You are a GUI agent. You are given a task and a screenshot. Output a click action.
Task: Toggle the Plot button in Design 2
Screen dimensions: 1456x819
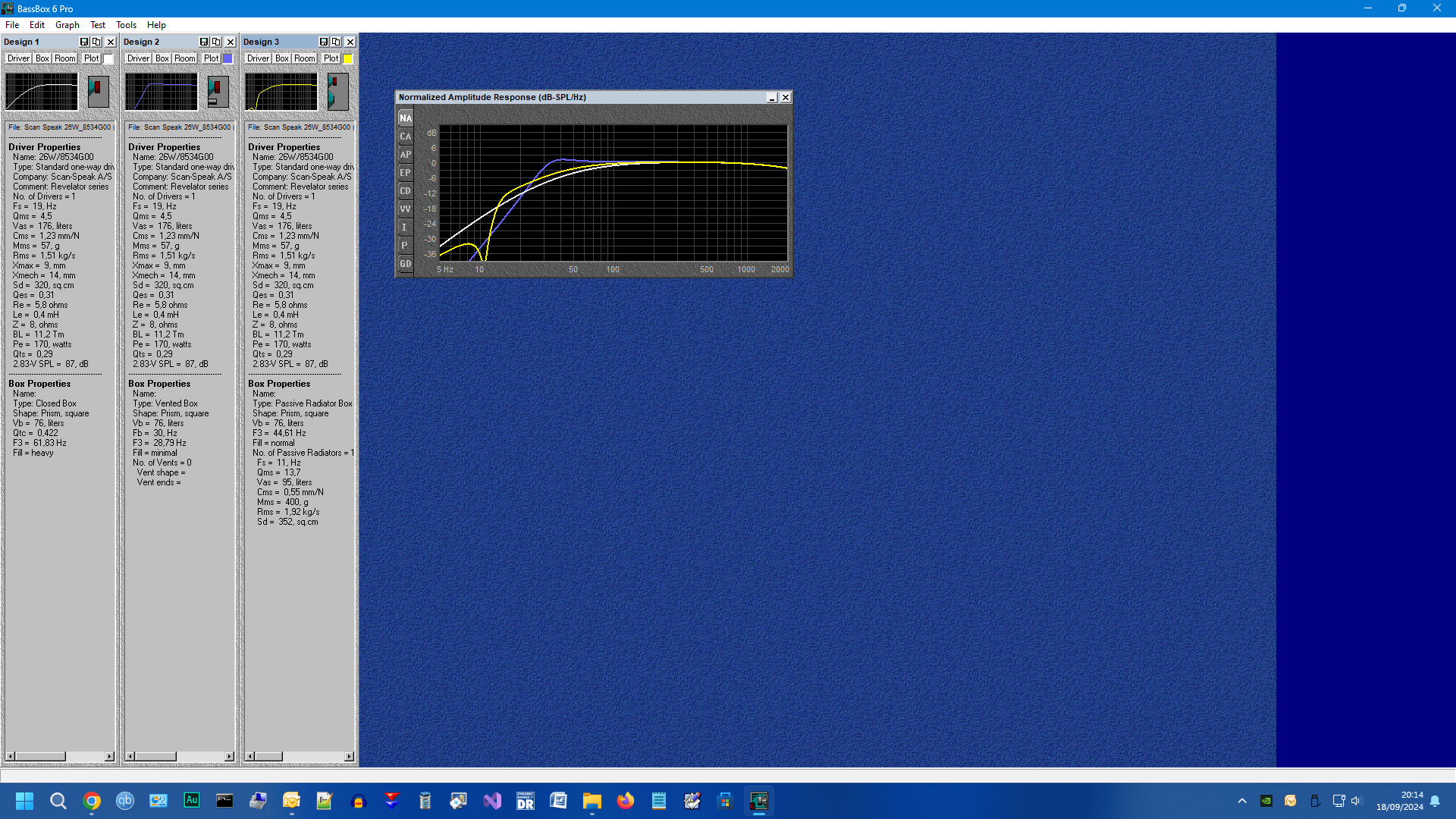click(211, 58)
